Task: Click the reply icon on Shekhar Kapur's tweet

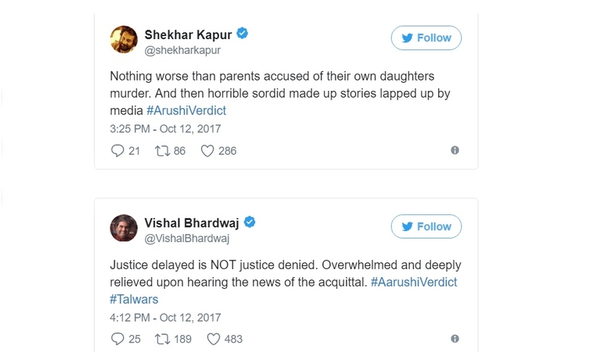Action: coord(117,151)
